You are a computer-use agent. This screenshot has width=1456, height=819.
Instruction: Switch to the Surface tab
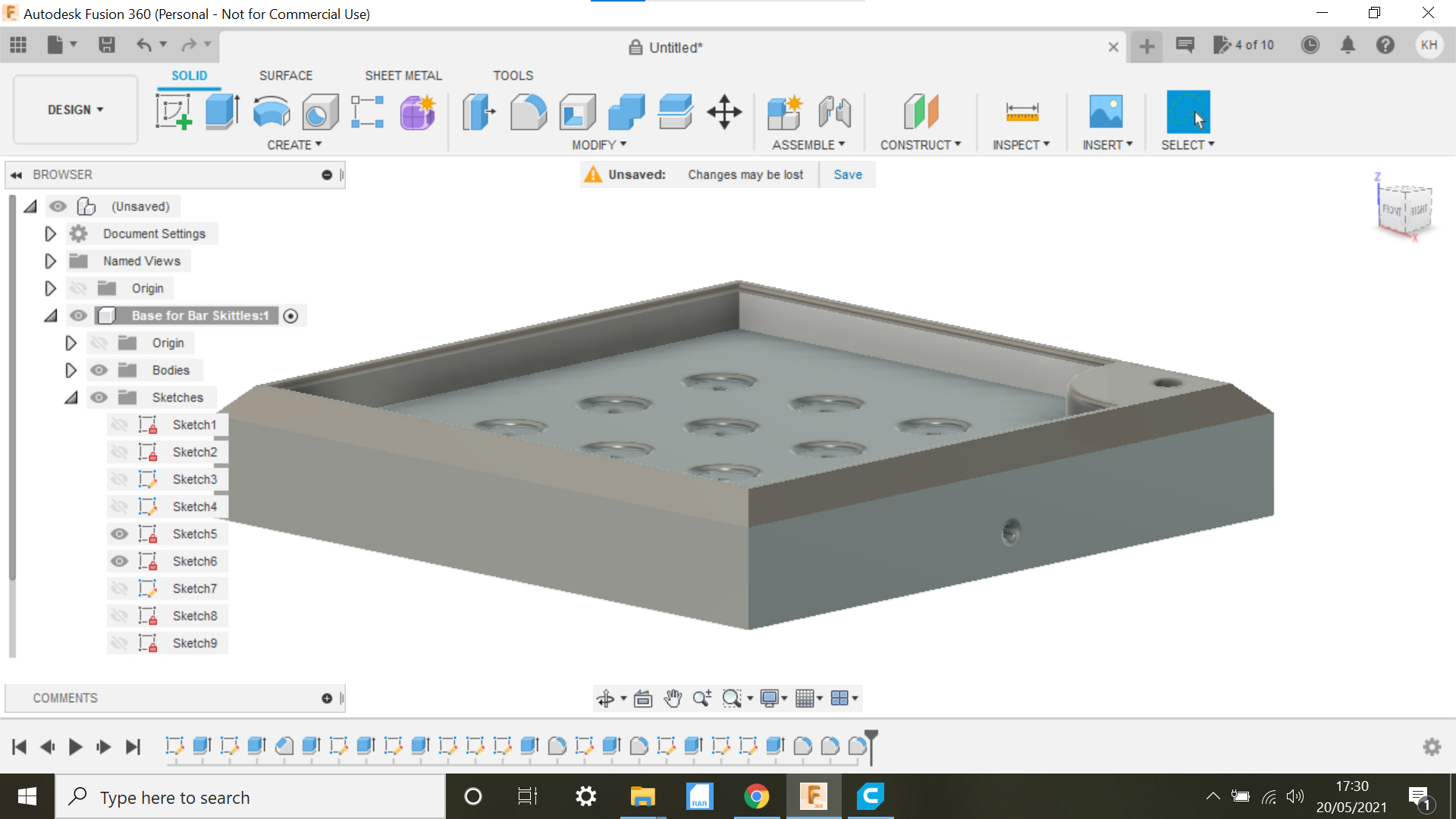284,75
